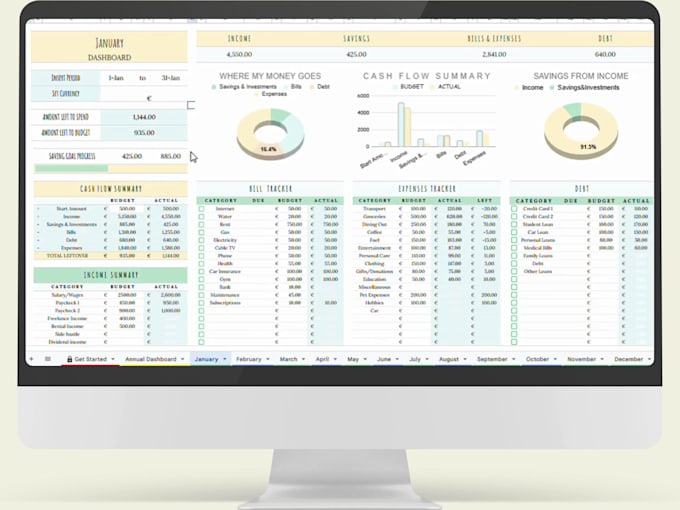Viewport: 680px width, 510px height.
Task: Open the October tab dropdown arrow
Action: (x=555, y=359)
